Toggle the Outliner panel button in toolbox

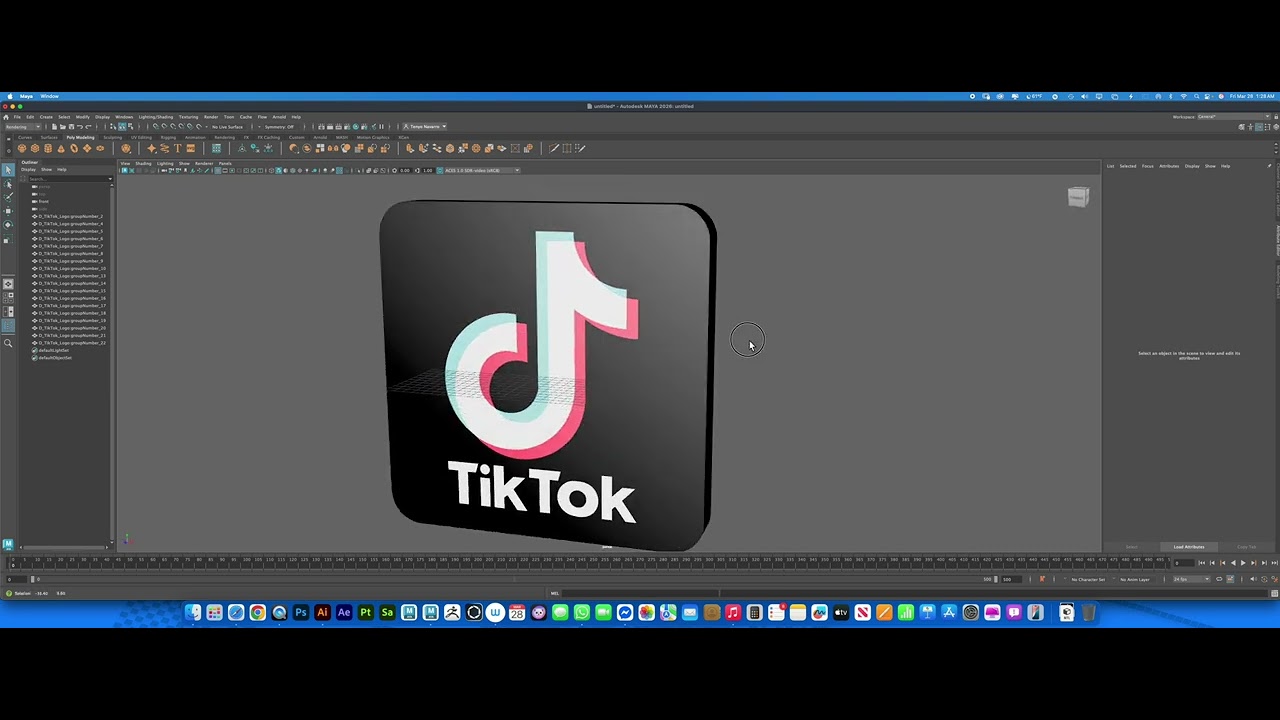[8, 326]
